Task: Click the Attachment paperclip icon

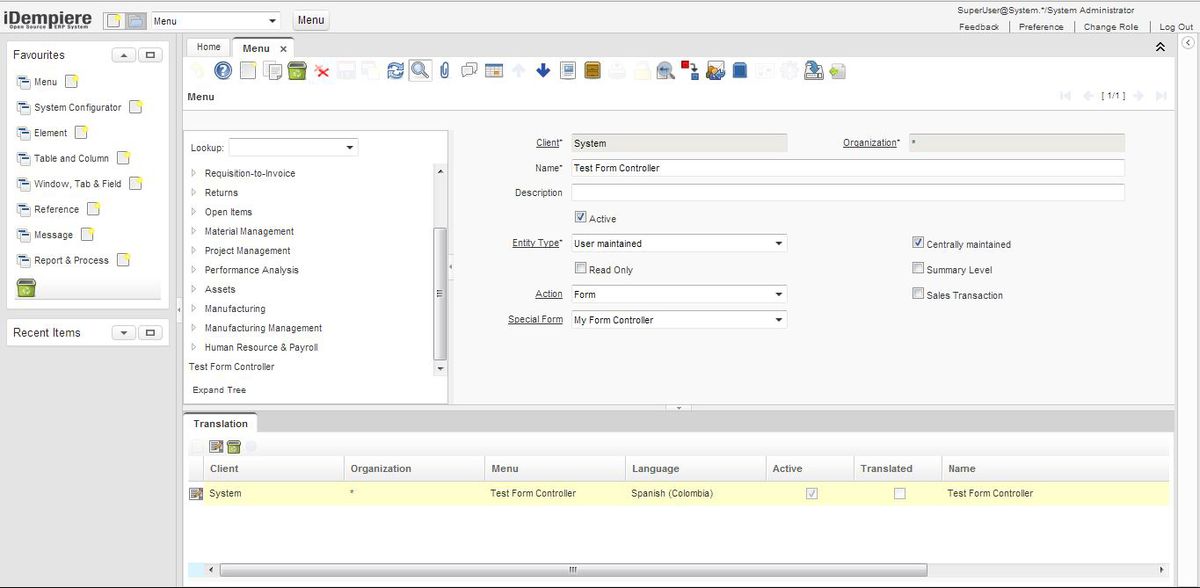Action: 444,70
